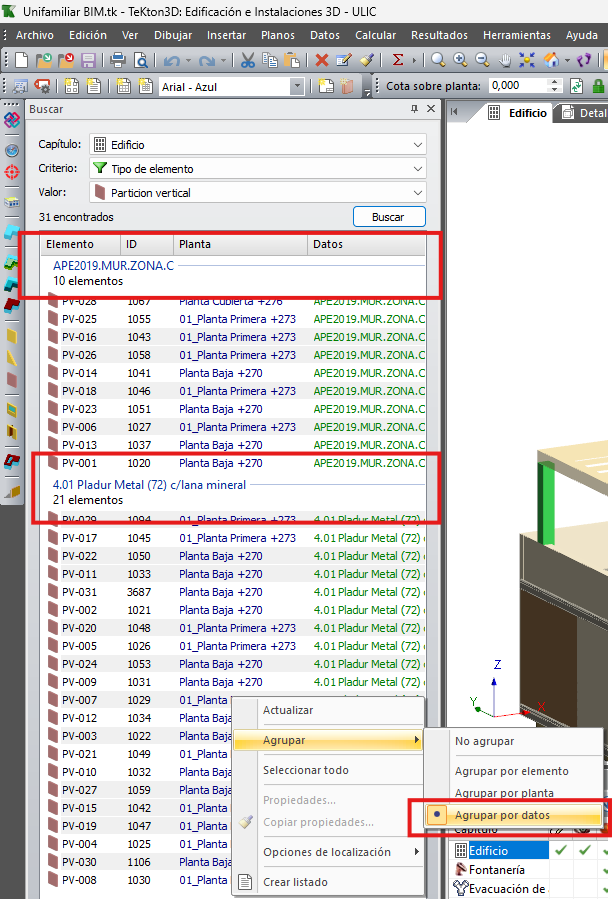Click the Undo arrow icon
This screenshot has height=899, width=613.
point(171,60)
